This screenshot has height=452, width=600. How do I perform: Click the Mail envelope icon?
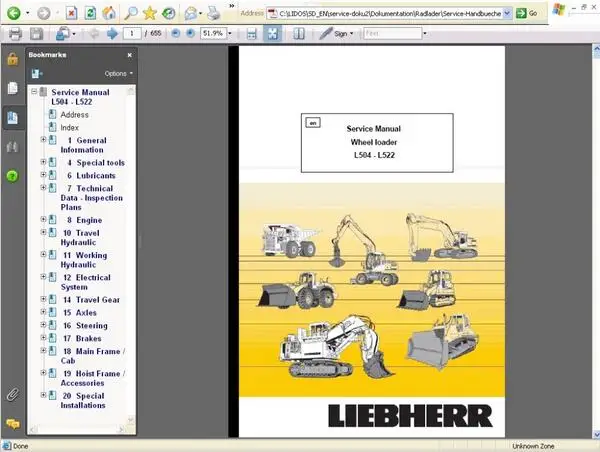(190, 14)
